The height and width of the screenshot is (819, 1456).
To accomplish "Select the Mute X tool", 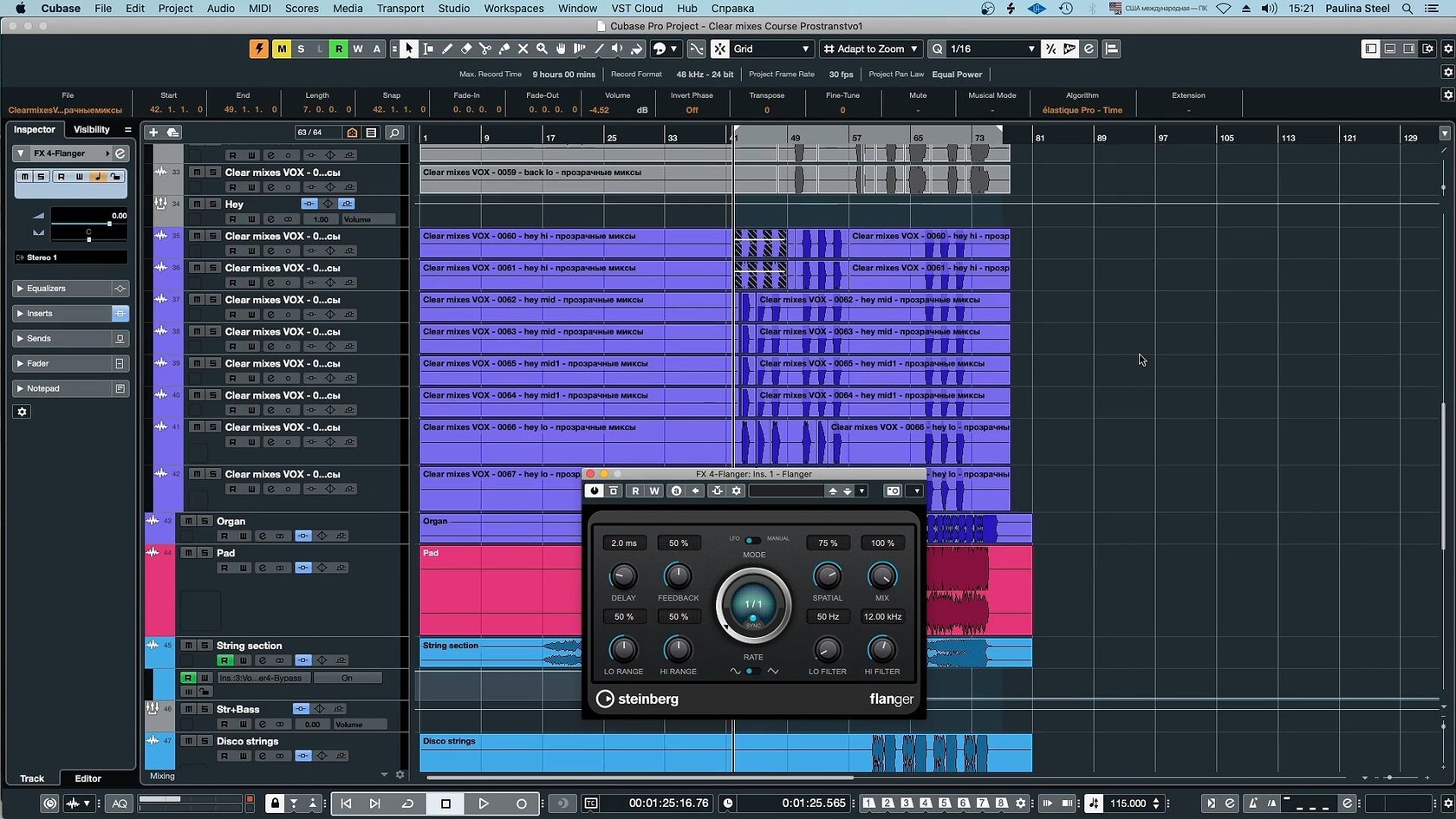I will click(523, 49).
